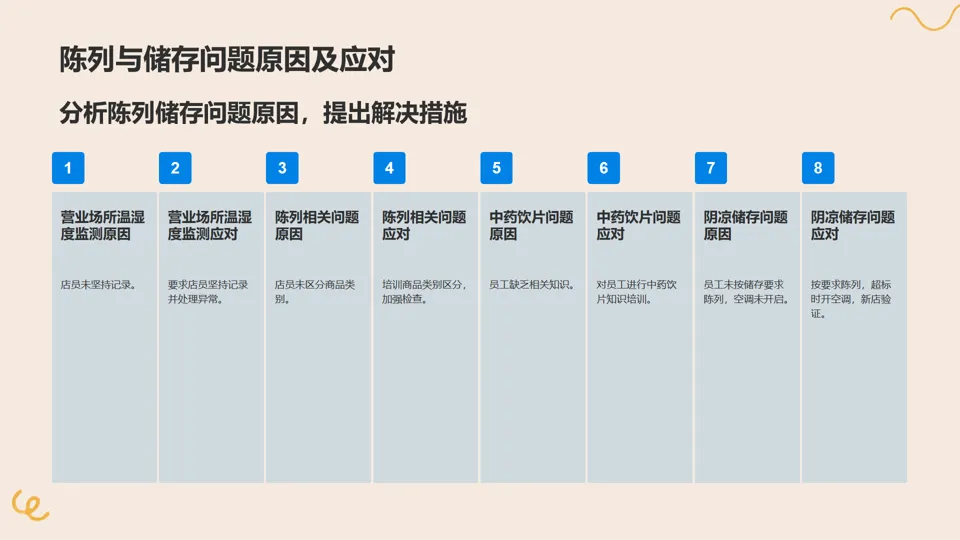Click the heading 中药饮片问题应对
The height and width of the screenshot is (540, 960).
click(638, 225)
